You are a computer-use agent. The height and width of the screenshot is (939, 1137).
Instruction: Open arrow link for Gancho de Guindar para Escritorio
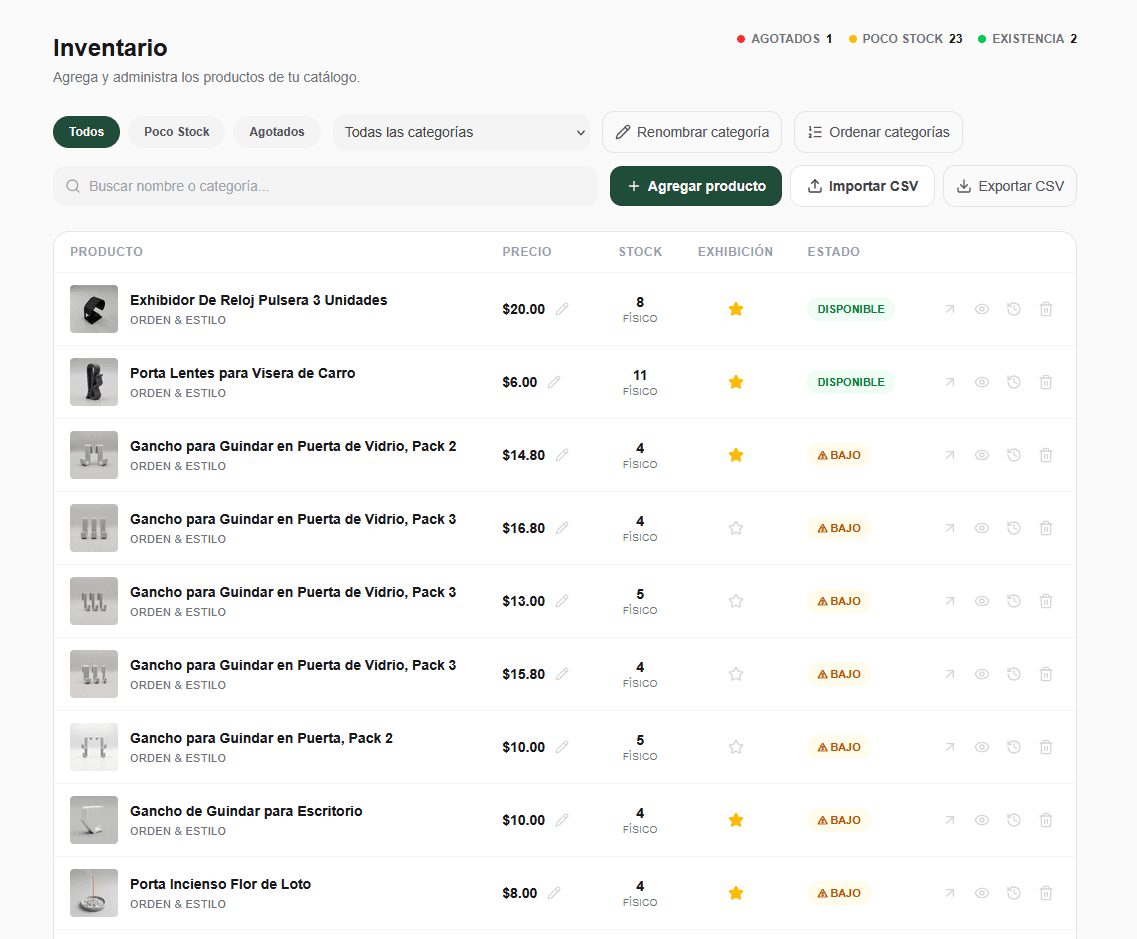pos(949,820)
